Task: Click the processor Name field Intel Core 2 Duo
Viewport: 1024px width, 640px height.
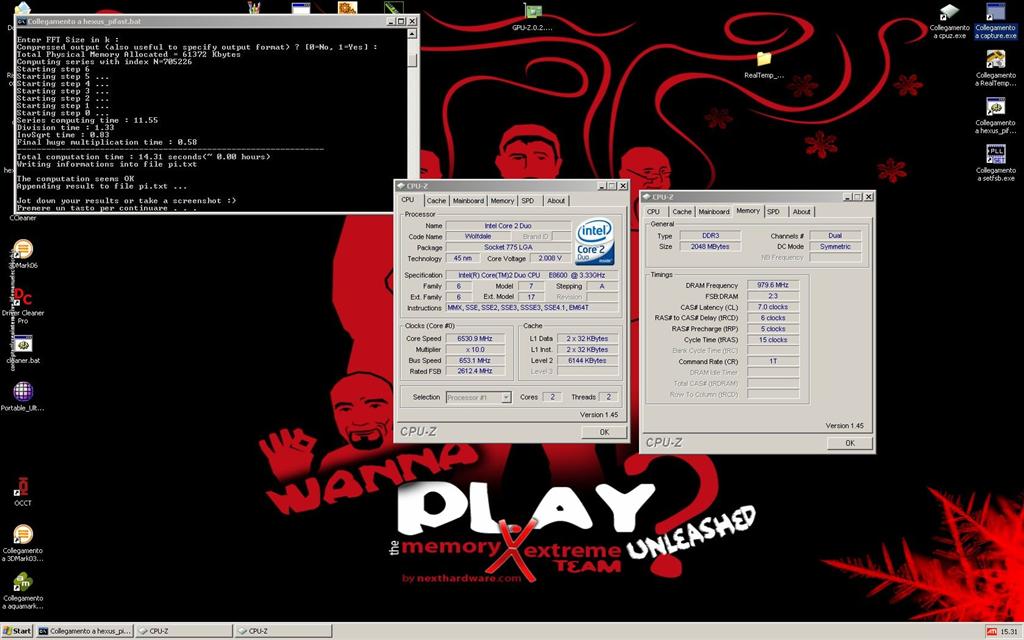Action: click(x=508, y=226)
